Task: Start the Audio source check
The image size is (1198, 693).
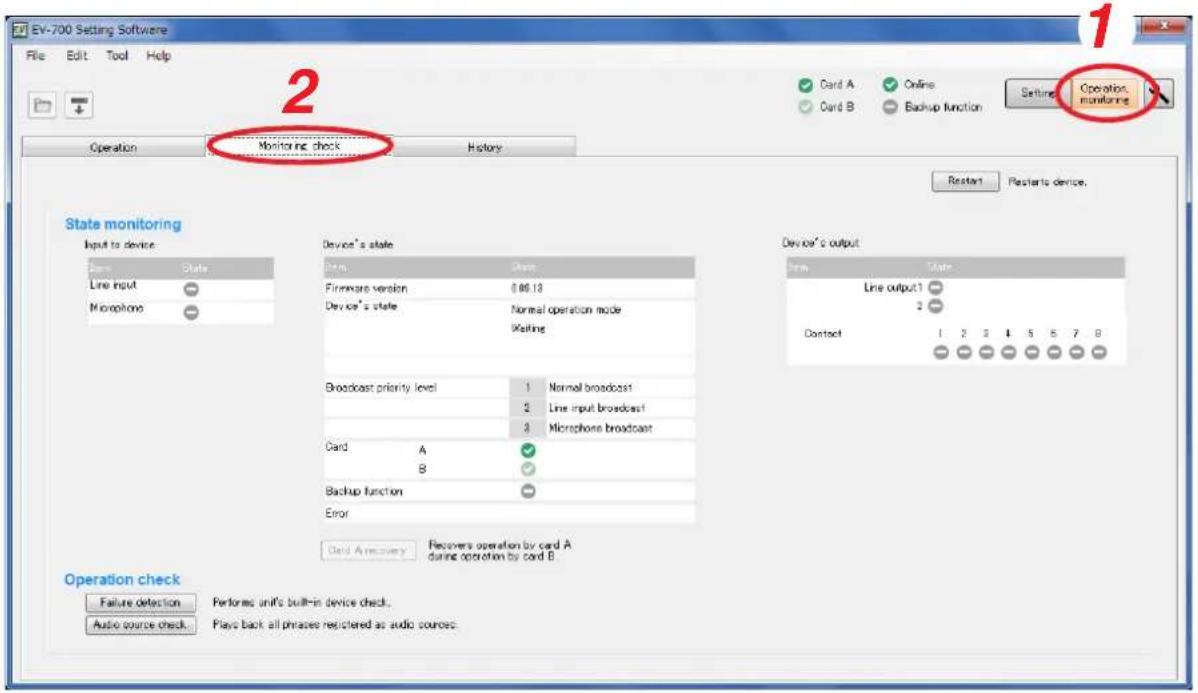Action: click(x=141, y=625)
